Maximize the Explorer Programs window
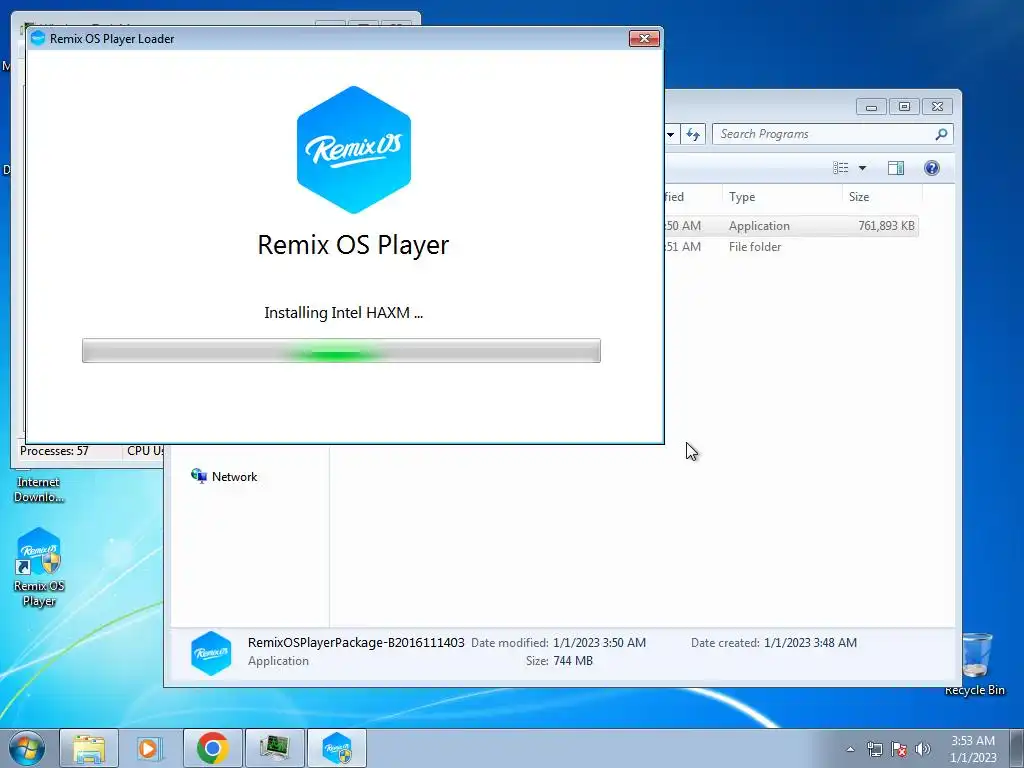Viewport: 1024px width, 768px height. tap(904, 106)
